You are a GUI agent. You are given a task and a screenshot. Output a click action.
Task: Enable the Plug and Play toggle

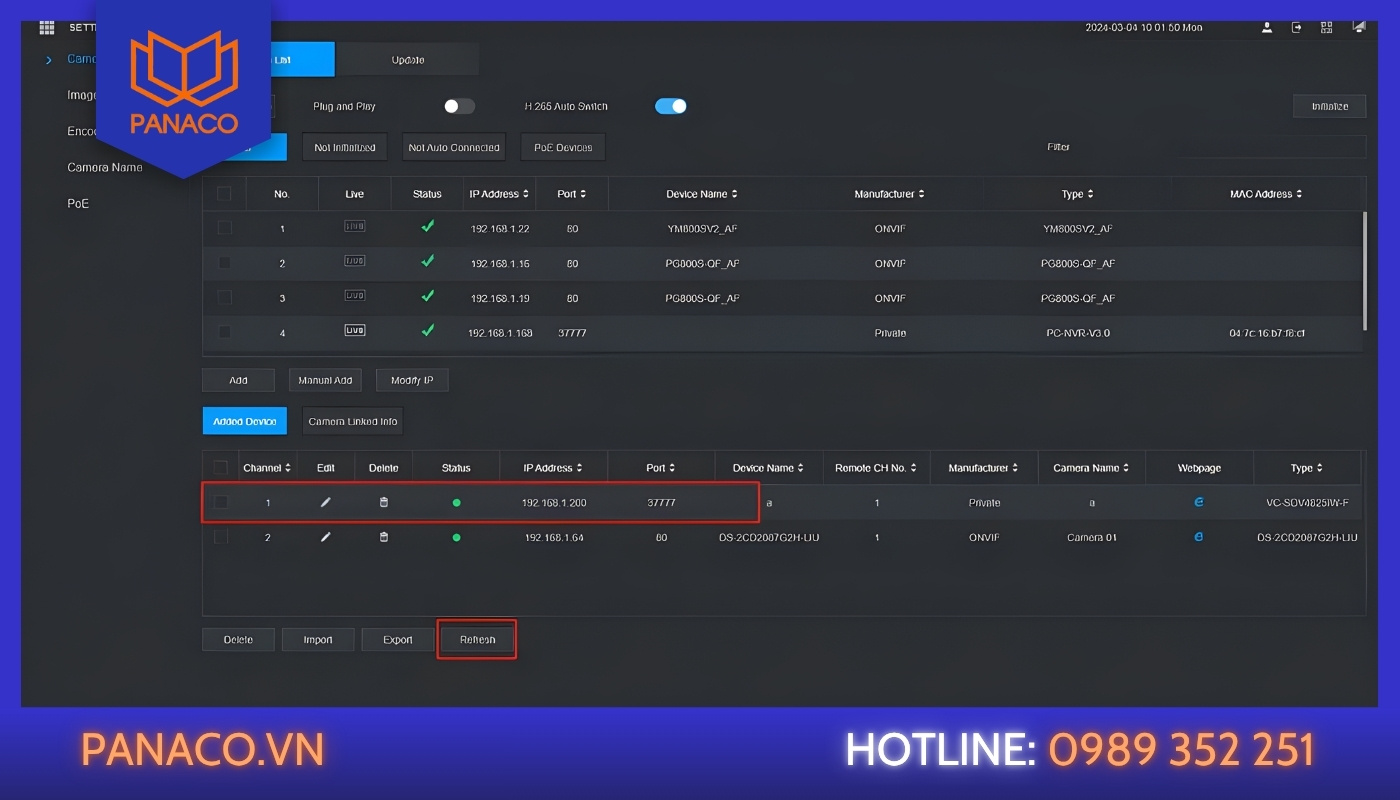(x=459, y=106)
